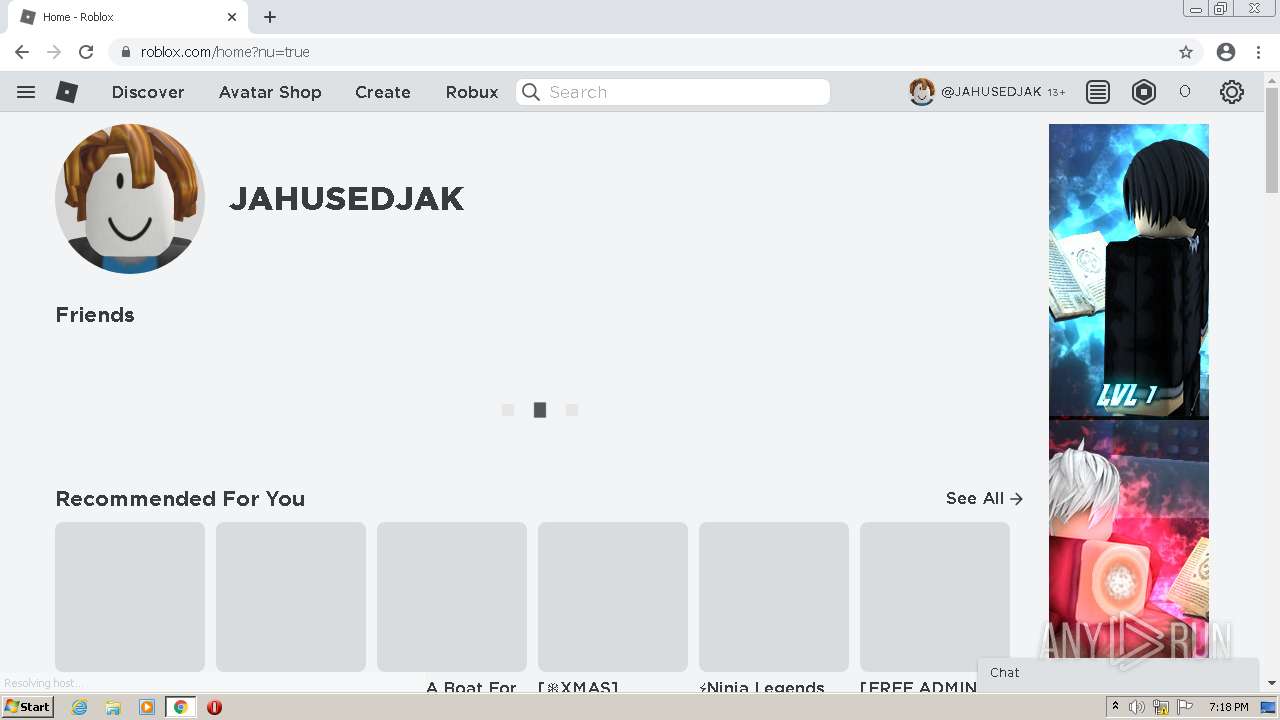
Task: View site security padlock info
Action: pyautogui.click(x=126, y=52)
